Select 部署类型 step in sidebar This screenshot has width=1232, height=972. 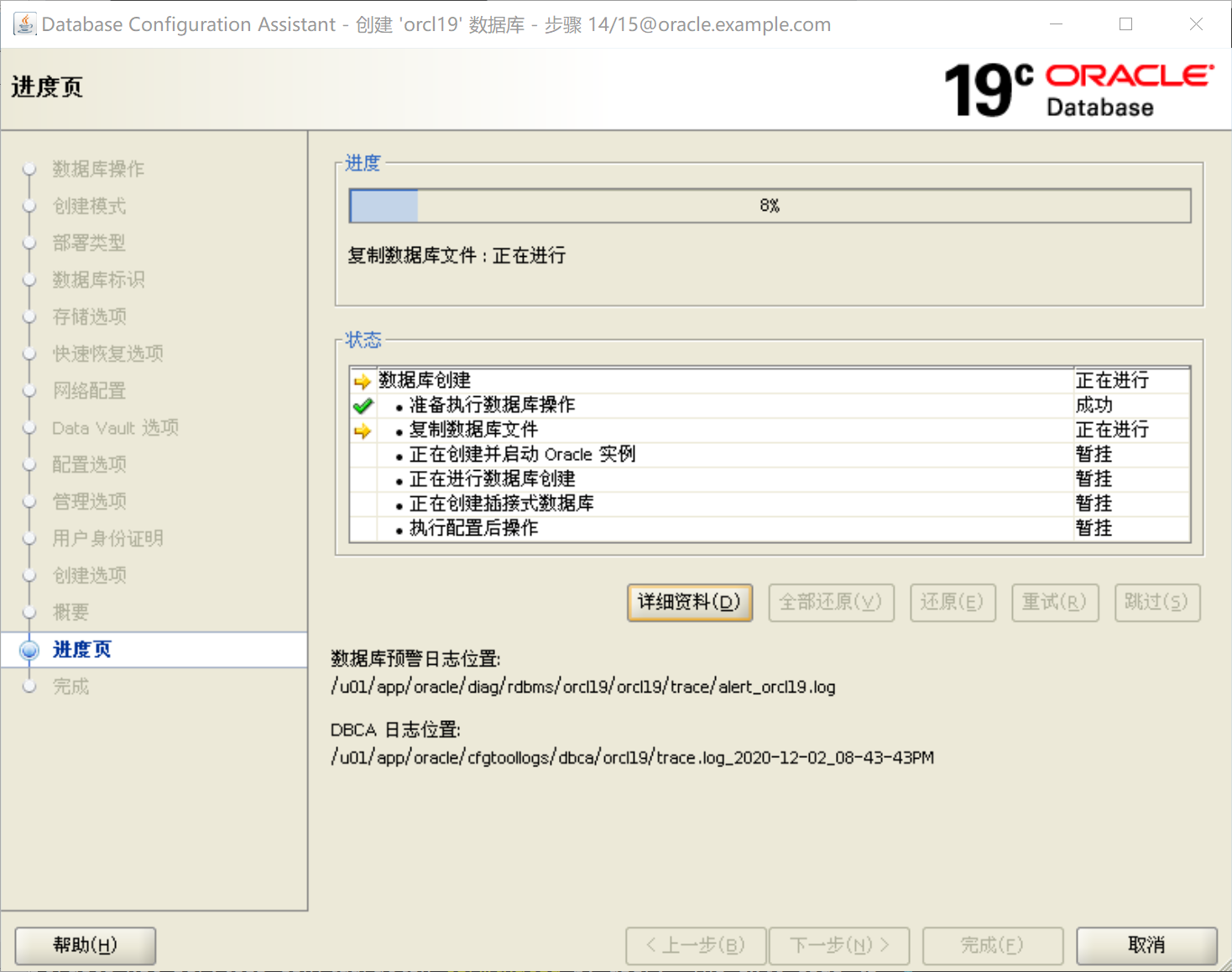pyautogui.click(x=89, y=243)
